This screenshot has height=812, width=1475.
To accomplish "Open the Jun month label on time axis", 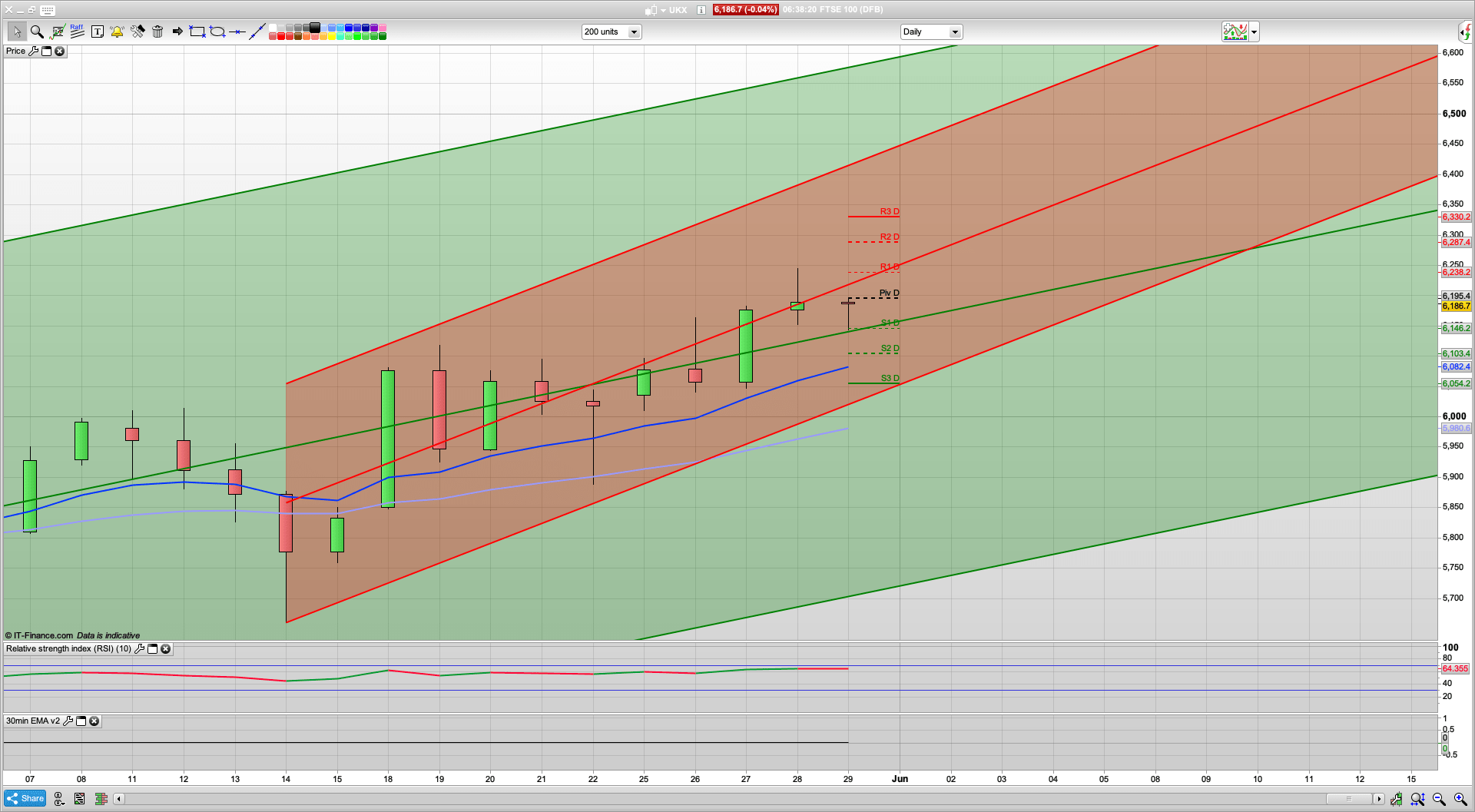I will click(x=900, y=779).
